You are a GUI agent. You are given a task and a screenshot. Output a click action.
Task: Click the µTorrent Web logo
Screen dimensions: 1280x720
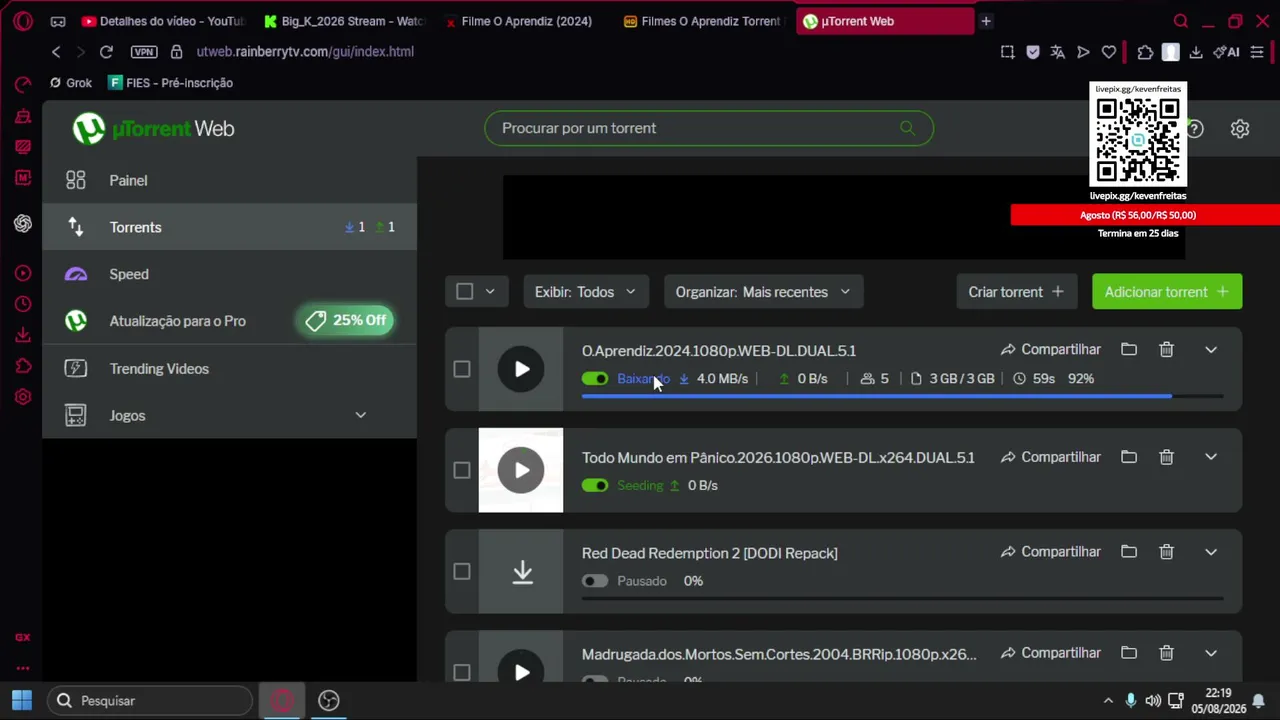click(154, 129)
